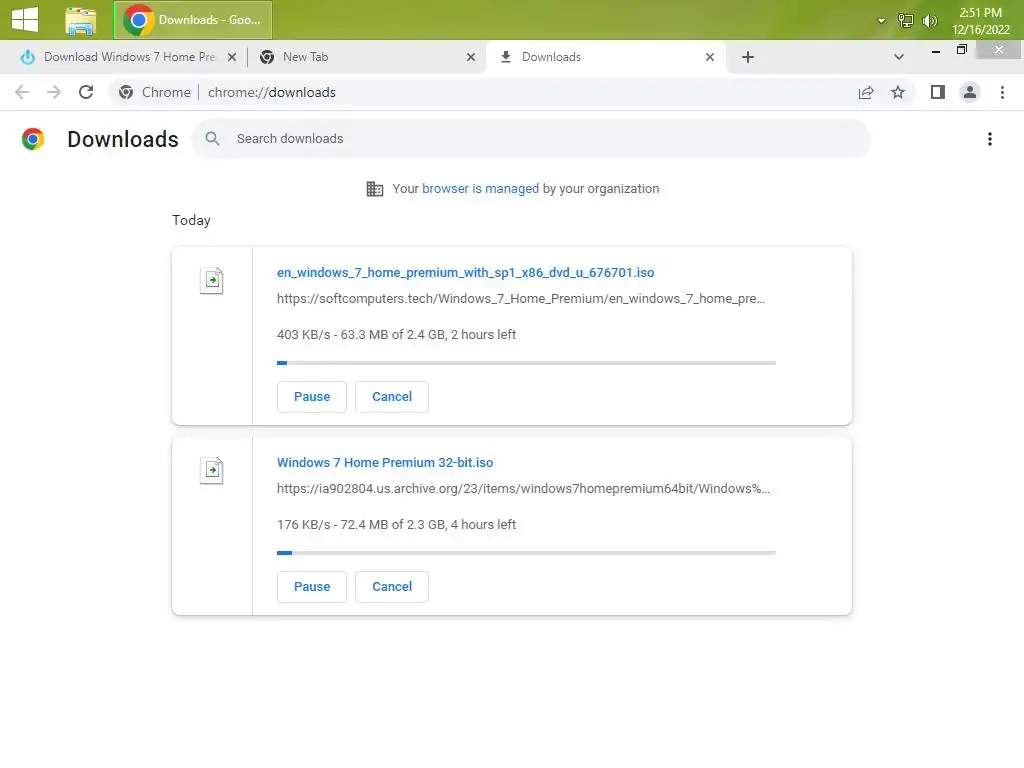The image size is (1024, 768).
Task: Open the network status tray icon
Action: (905, 21)
